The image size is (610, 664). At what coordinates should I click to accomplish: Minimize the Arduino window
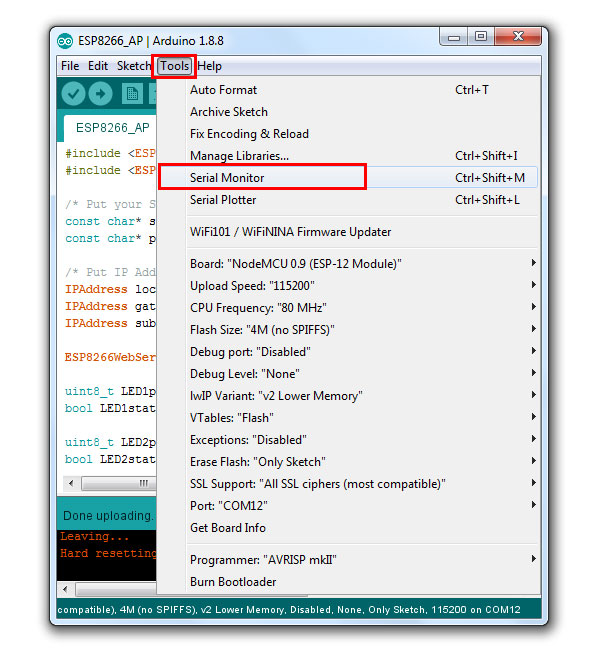pos(454,37)
